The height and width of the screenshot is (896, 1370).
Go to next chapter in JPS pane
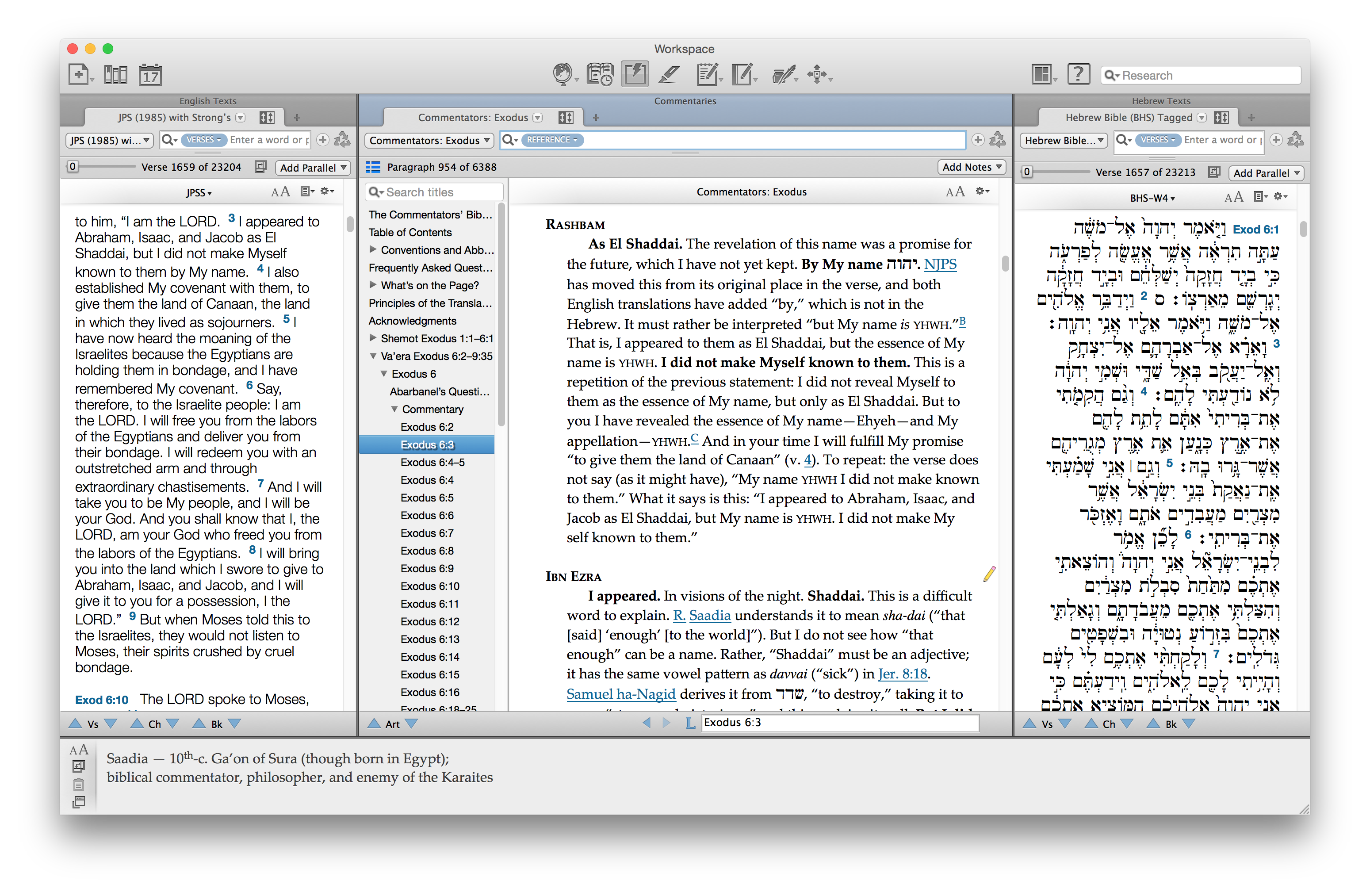tap(173, 723)
